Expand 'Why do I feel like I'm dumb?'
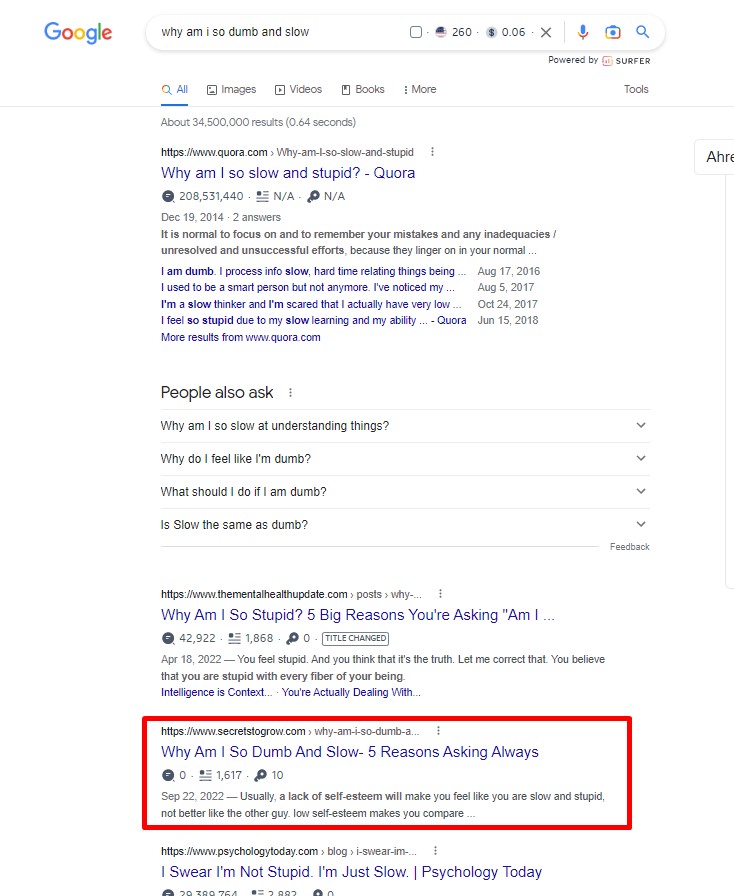734x896 pixels. point(405,459)
